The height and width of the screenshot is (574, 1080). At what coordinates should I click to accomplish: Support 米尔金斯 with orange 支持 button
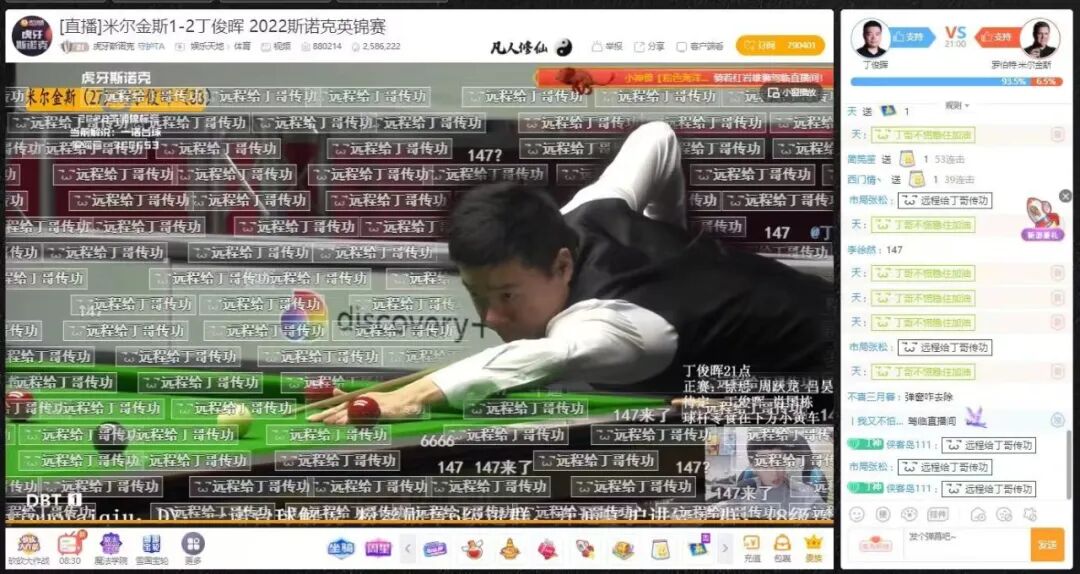pos(998,36)
